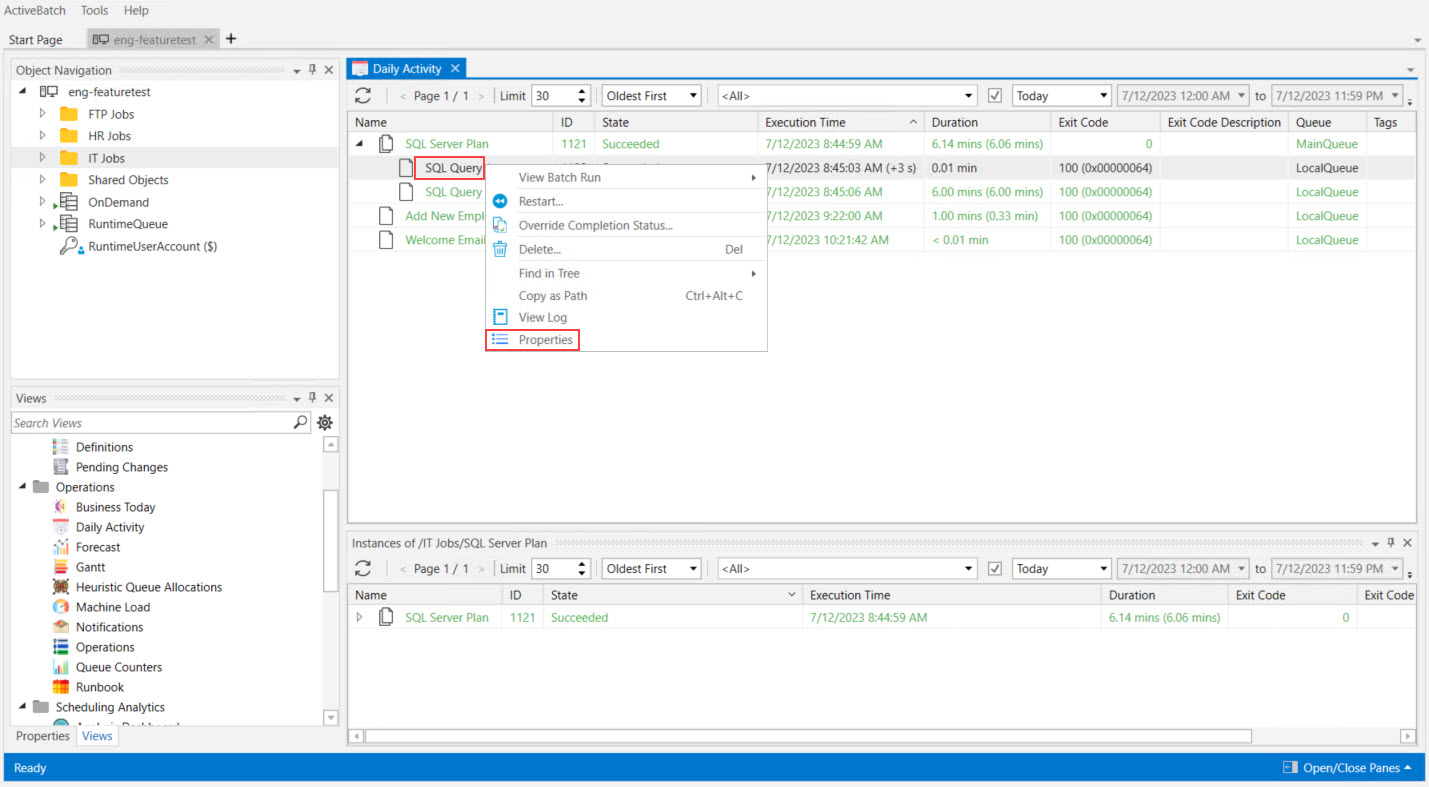Click the new tab plus icon
Screen dimensions: 1429x787
pyautogui.click(x=231, y=39)
